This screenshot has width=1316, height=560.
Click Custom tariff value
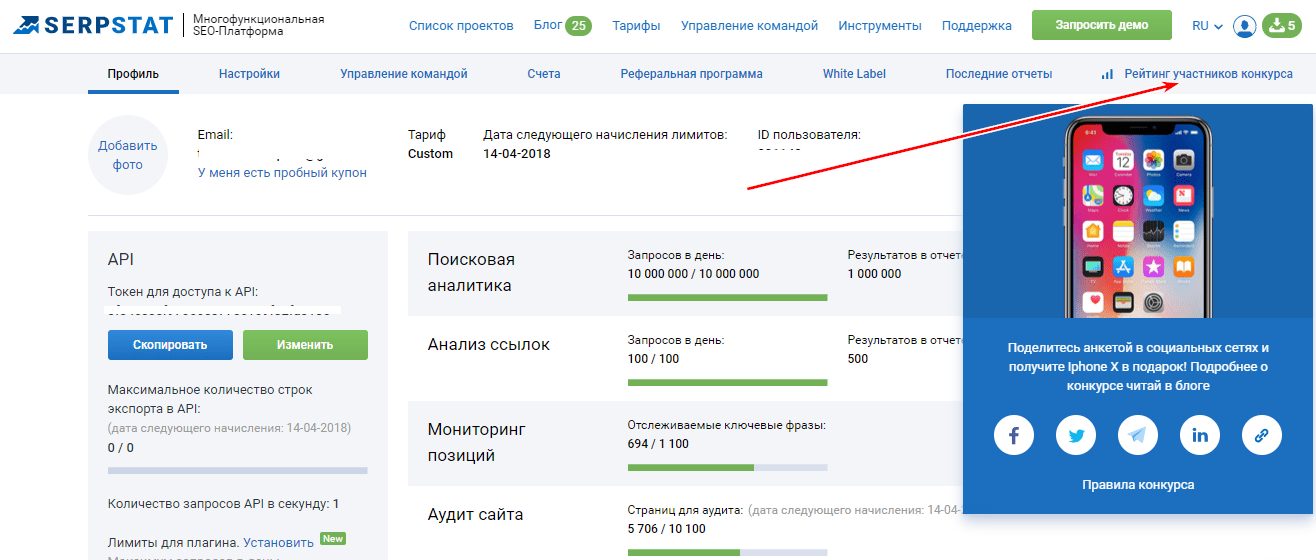(x=430, y=154)
